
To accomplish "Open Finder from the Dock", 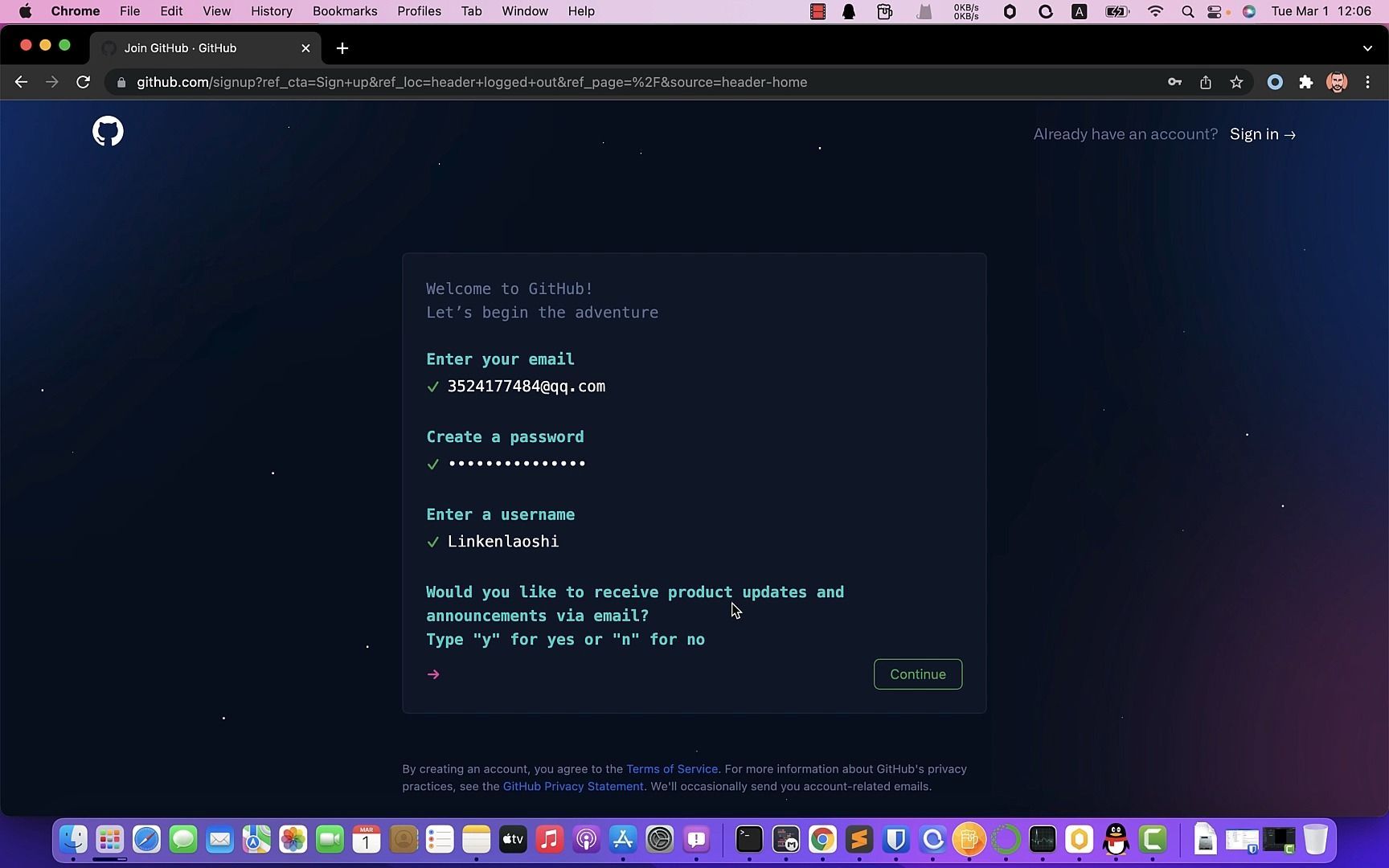I will [x=73, y=840].
